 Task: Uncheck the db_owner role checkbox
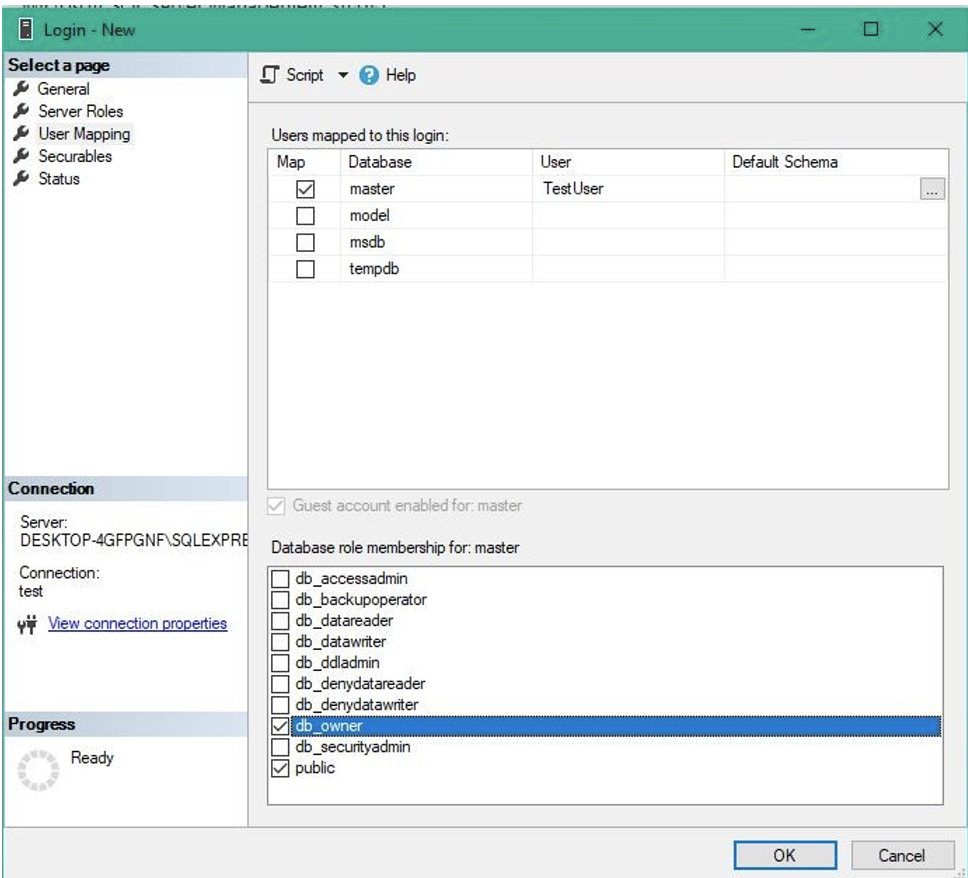point(280,726)
